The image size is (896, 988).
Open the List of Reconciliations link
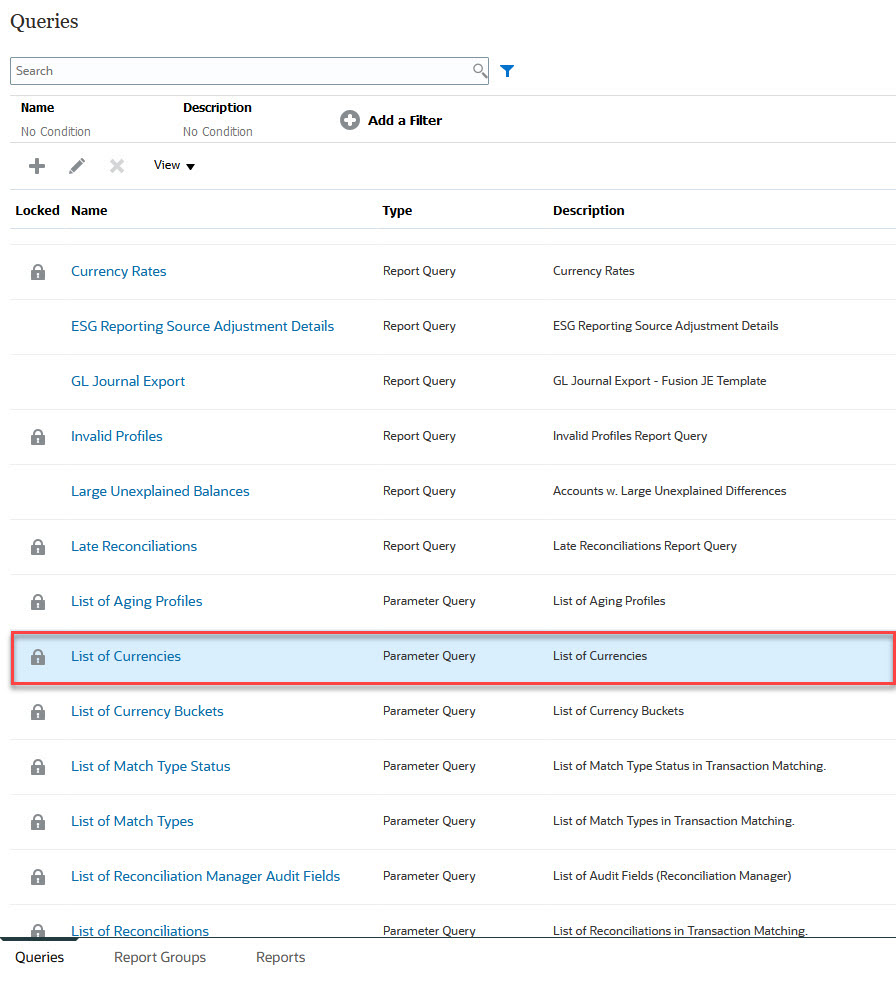coord(140,931)
